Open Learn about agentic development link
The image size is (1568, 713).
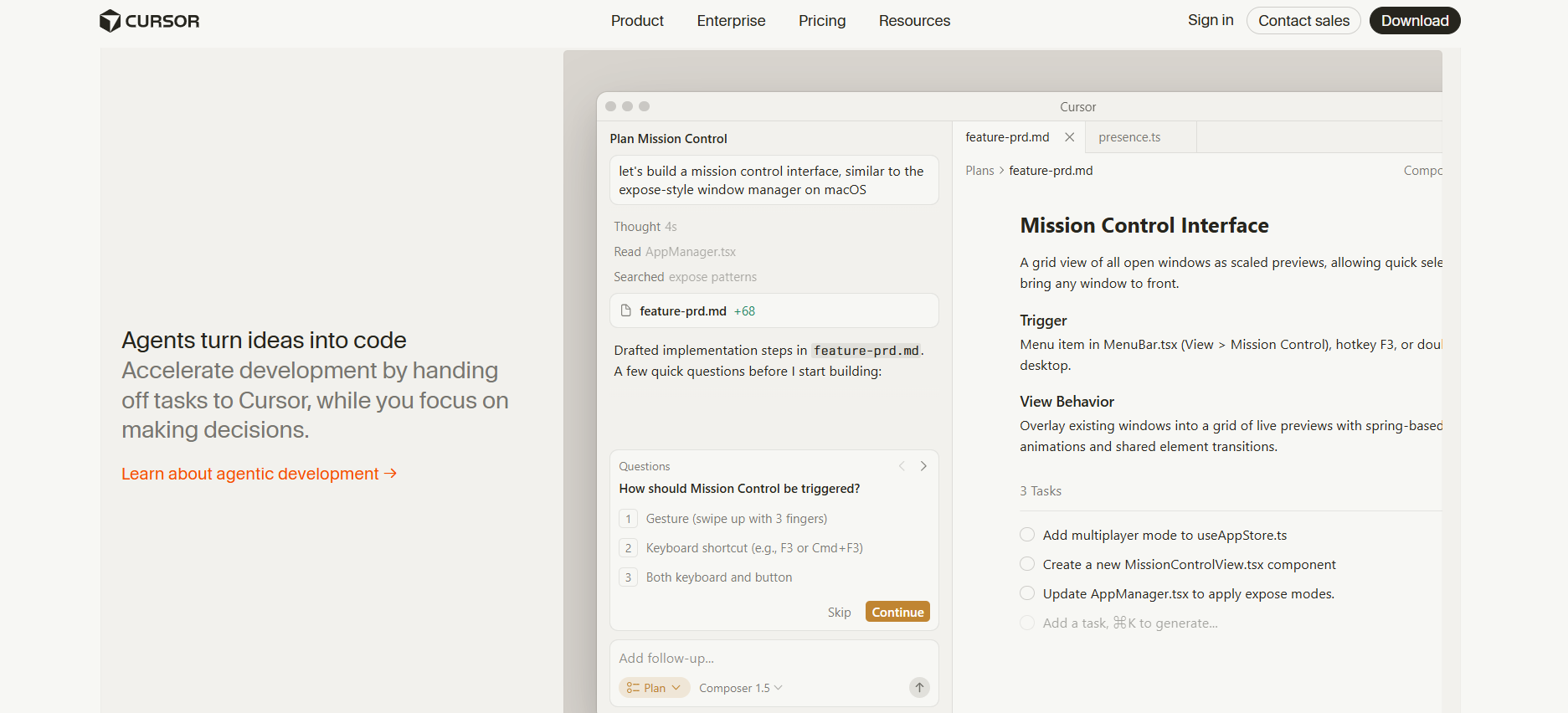click(x=259, y=474)
